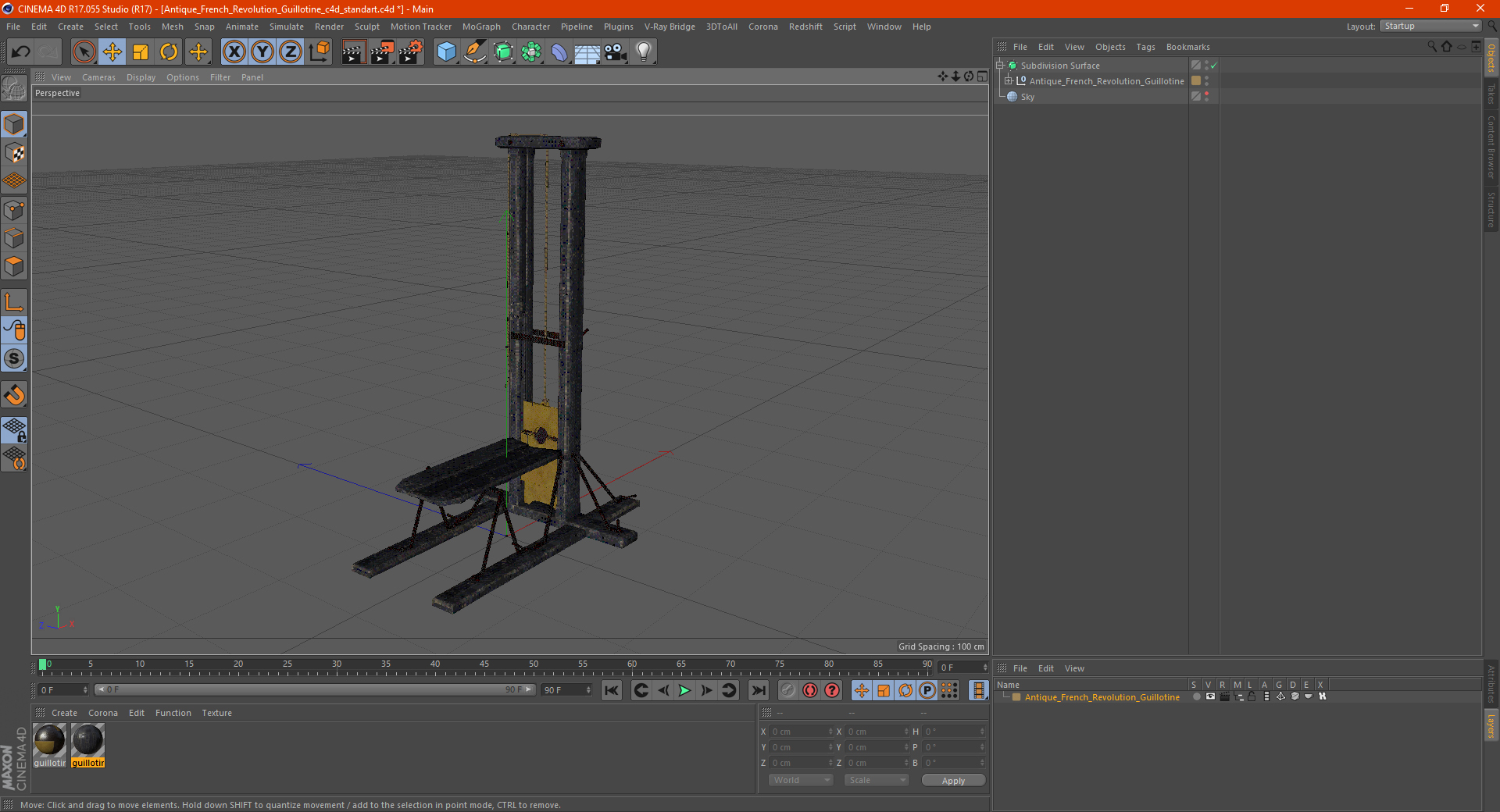
Task: Collapse the Subdivision Surface tree item
Action: [x=999, y=66]
